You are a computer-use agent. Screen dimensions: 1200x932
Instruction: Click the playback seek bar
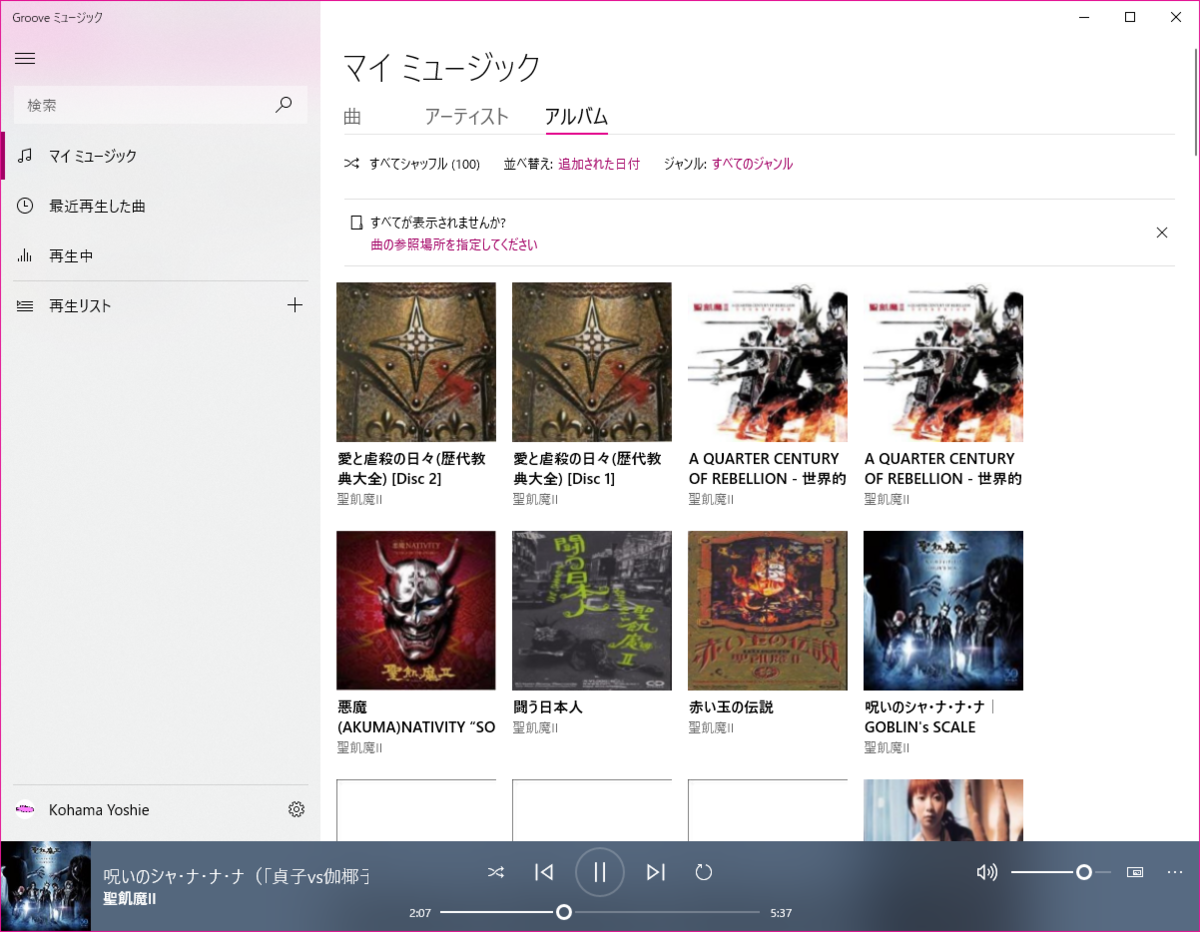click(x=600, y=912)
